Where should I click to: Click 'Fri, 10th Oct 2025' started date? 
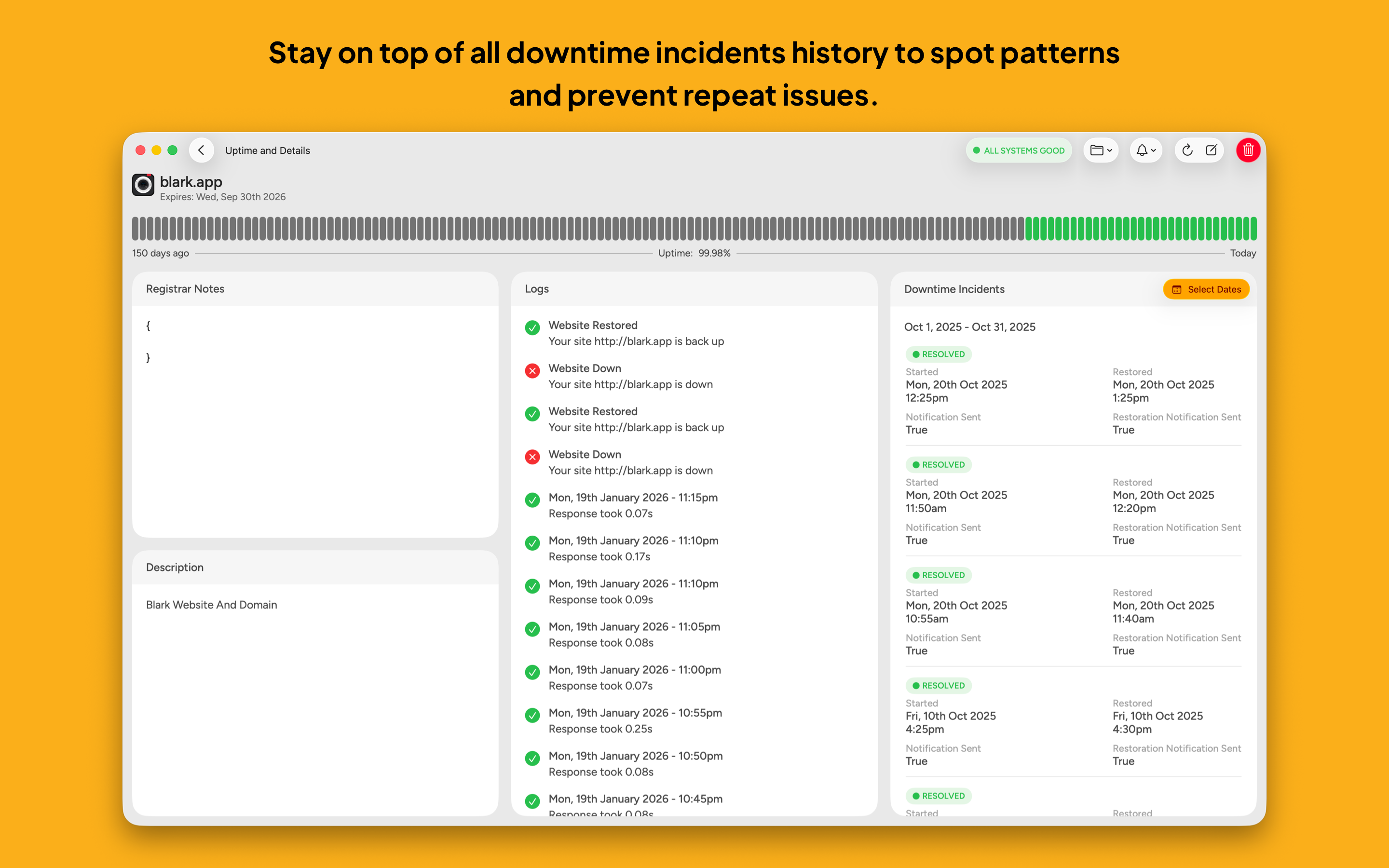951,716
